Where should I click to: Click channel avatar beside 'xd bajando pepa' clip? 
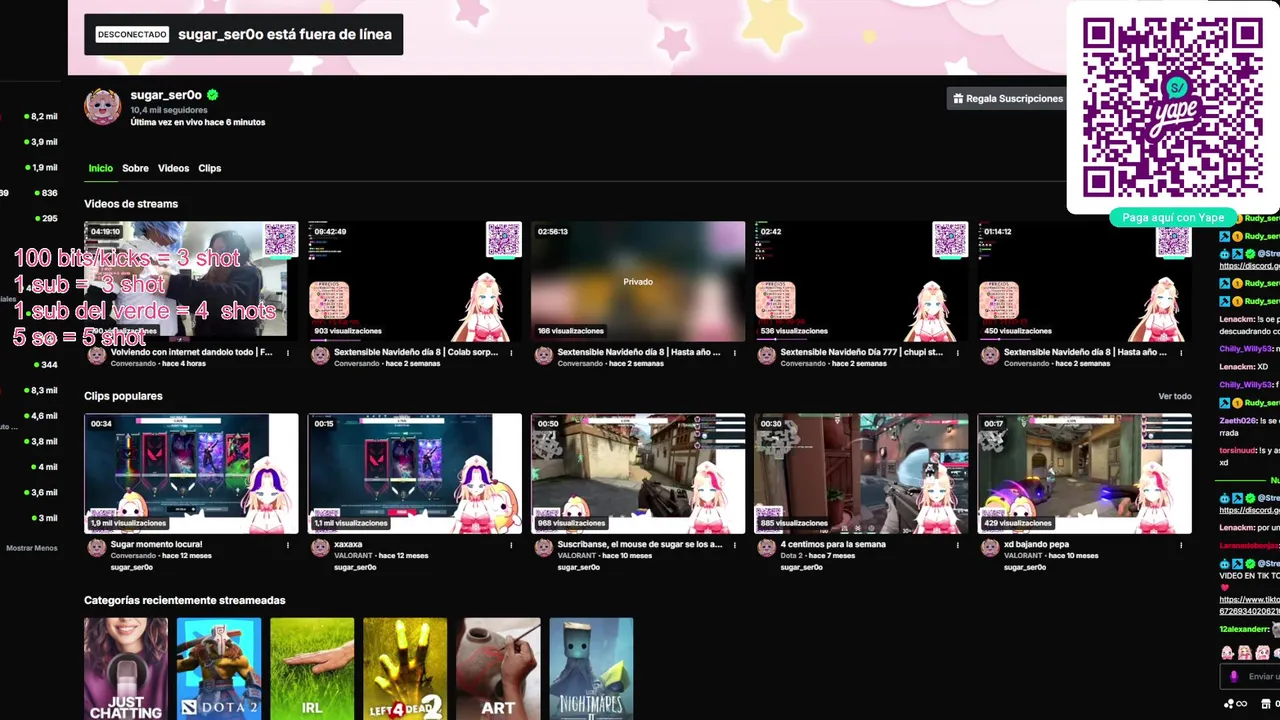click(990, 547)
